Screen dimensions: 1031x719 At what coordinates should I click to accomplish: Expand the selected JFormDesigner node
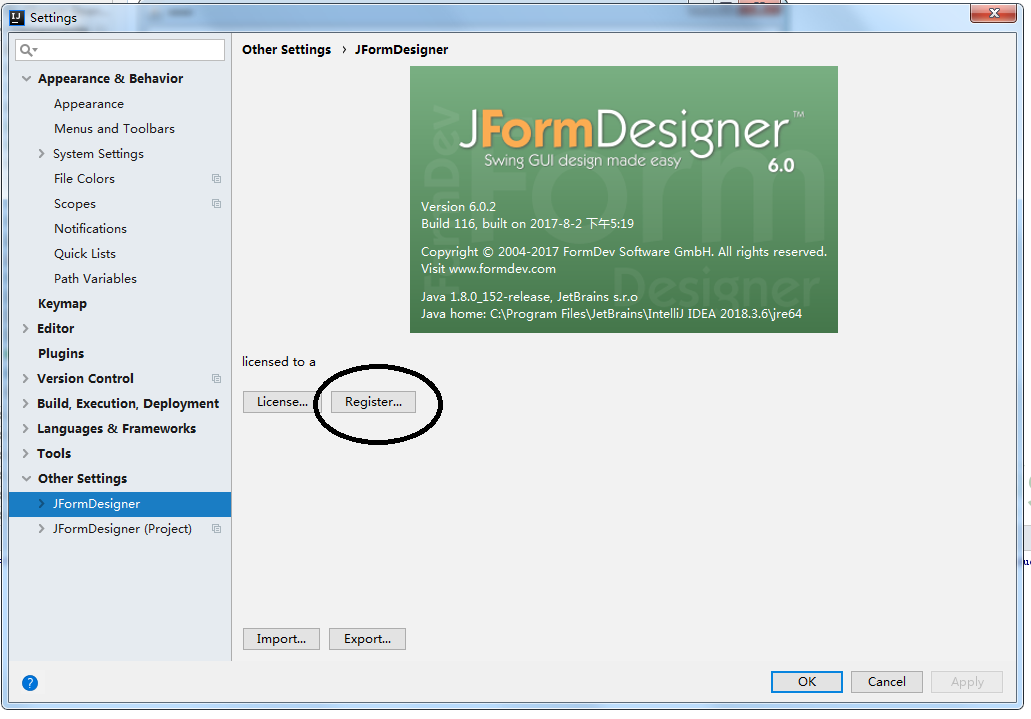pos(41,503)
